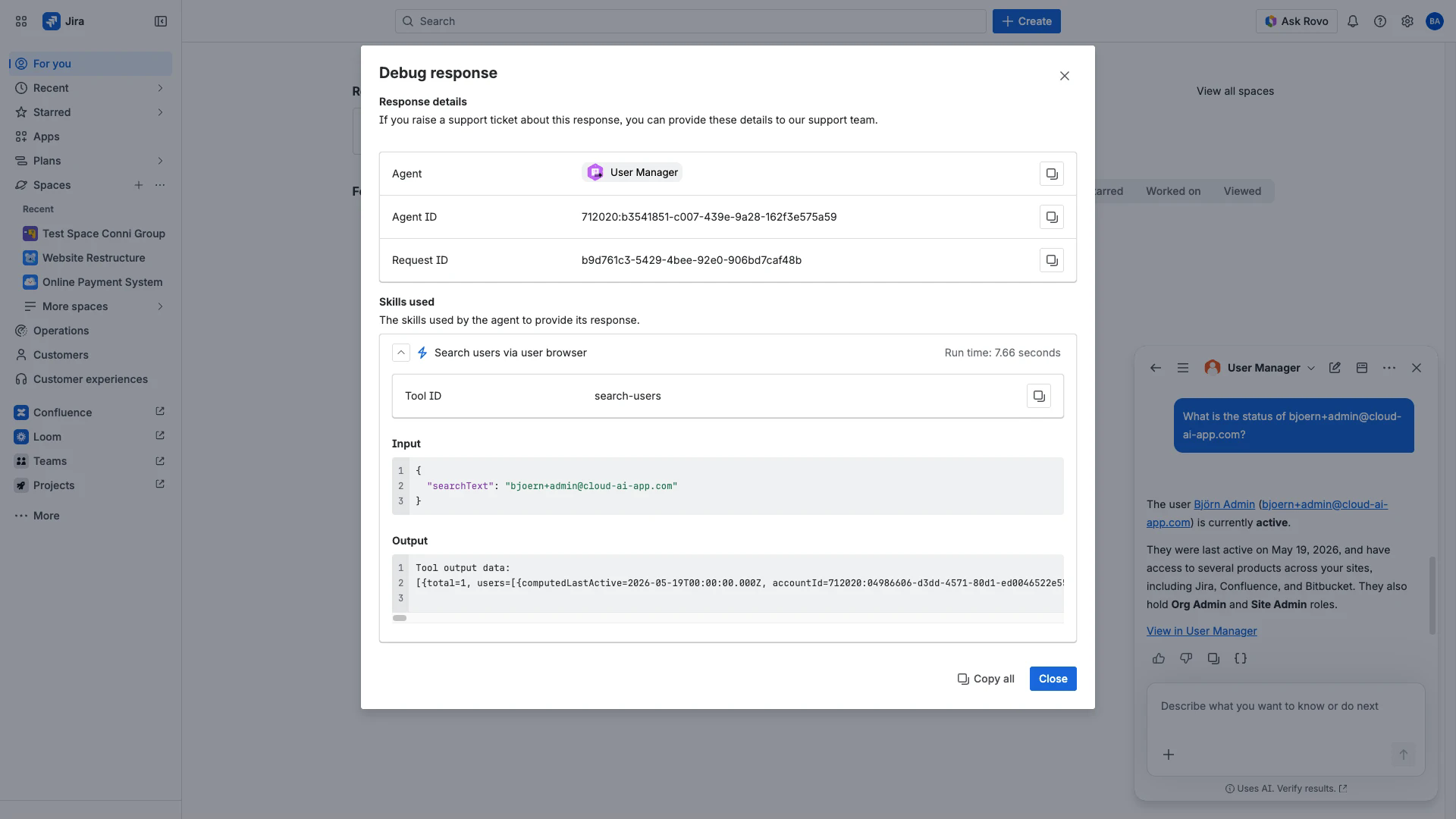Expand the Plans sidebar chevron
This screenshot has height=819, width=1456.
tap(160, 161)
